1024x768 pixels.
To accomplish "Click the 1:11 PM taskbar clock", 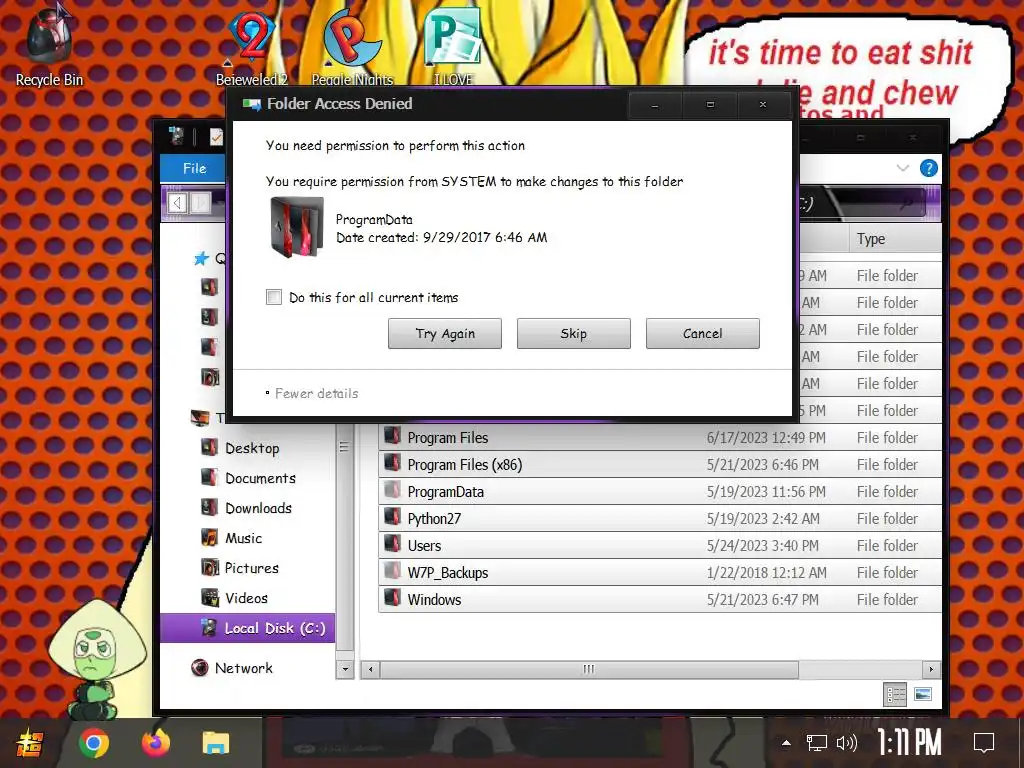I will coord(909,743).
